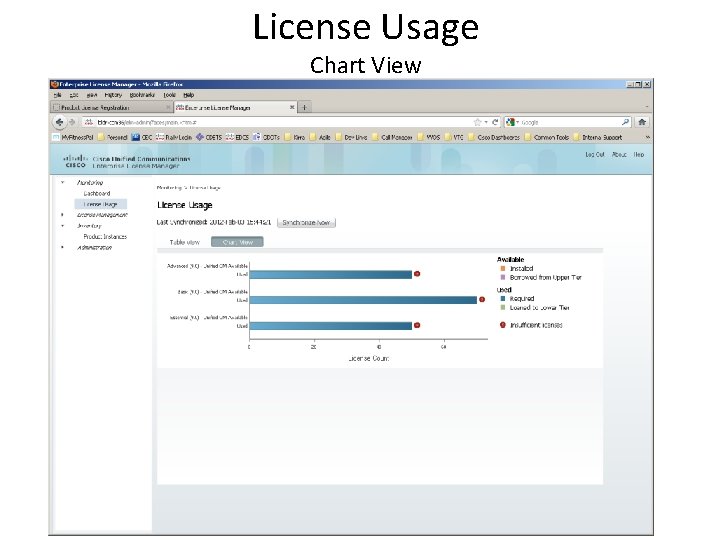Click the Help link in page header
This screenshot has width=720, height=540.
coord(639,155)
